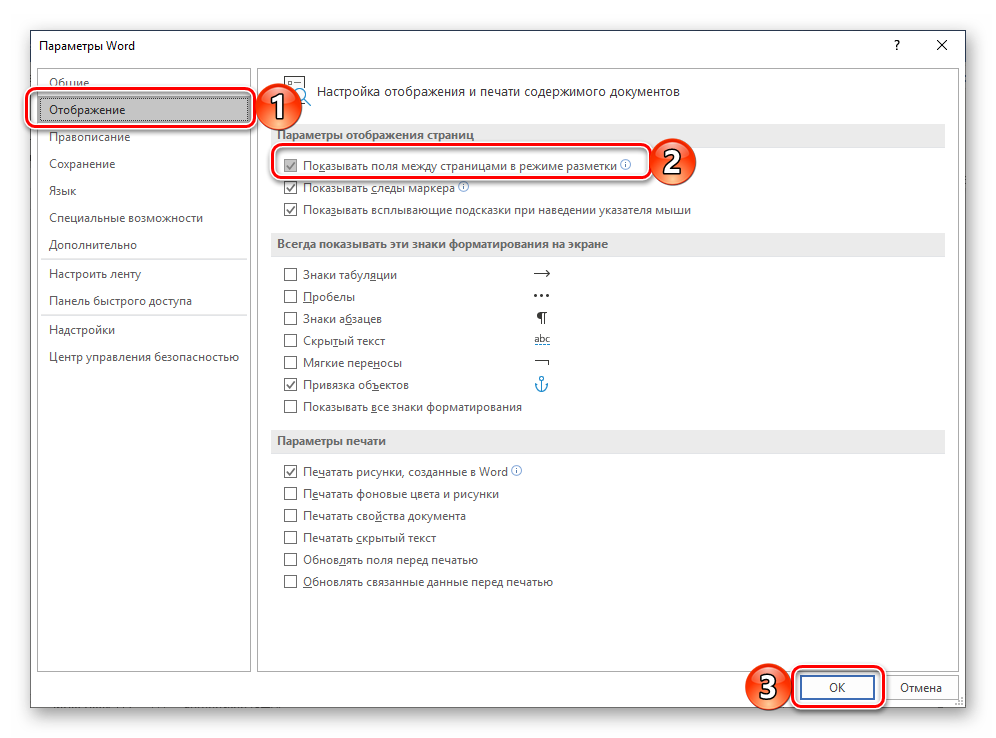996x738 pixels.
Task: Enable Печатать свойства документа checkbox
Action: tap(290, 516)
